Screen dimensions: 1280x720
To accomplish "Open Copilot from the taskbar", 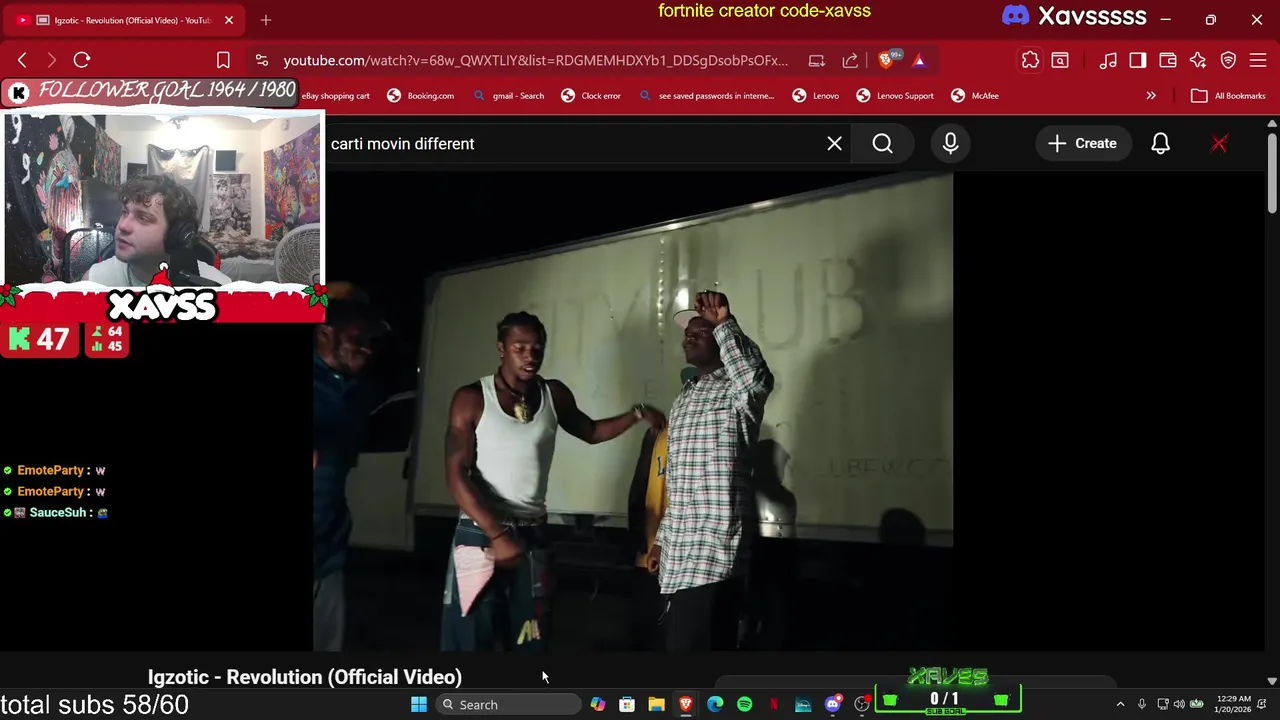I will click(598, 705).
